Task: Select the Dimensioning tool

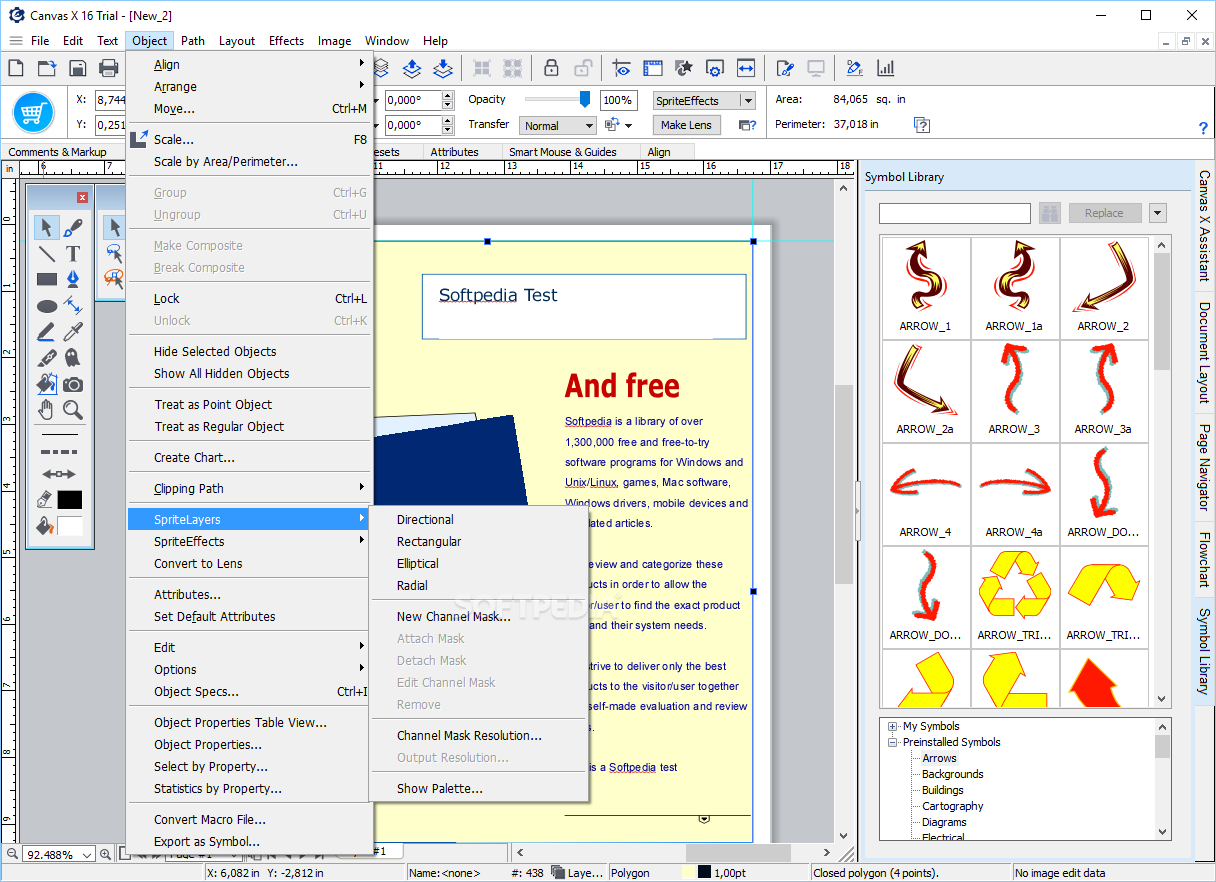Action: pyautogui.click(x=73, y=305)
